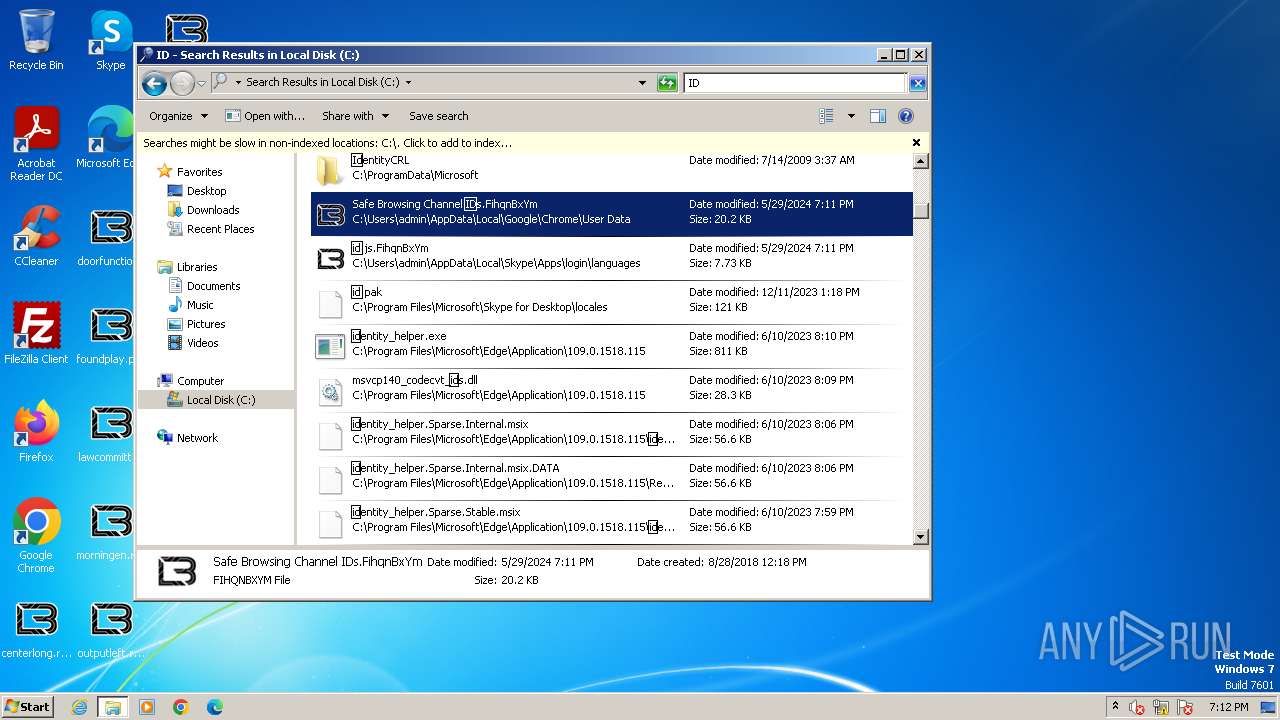Select Local Disk (C:) in navigation pane
The height and width of the screenshot is (720, 1280).
tap(220, 400)
